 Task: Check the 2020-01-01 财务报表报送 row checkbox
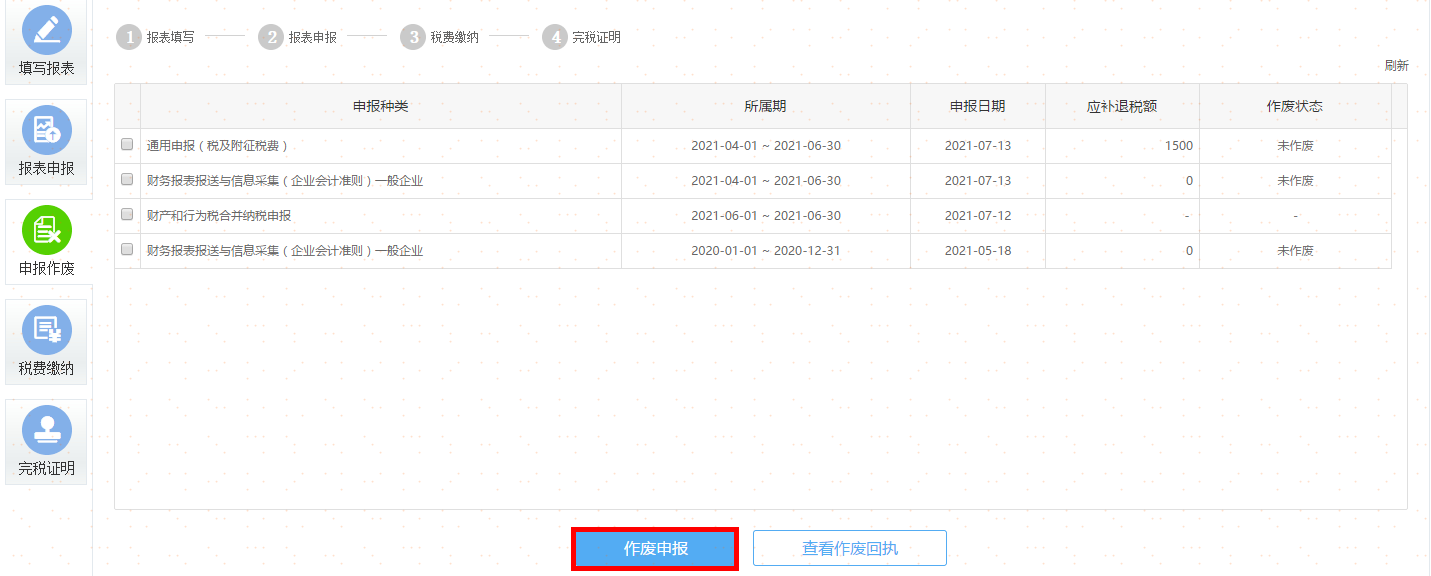pos(127,250)
